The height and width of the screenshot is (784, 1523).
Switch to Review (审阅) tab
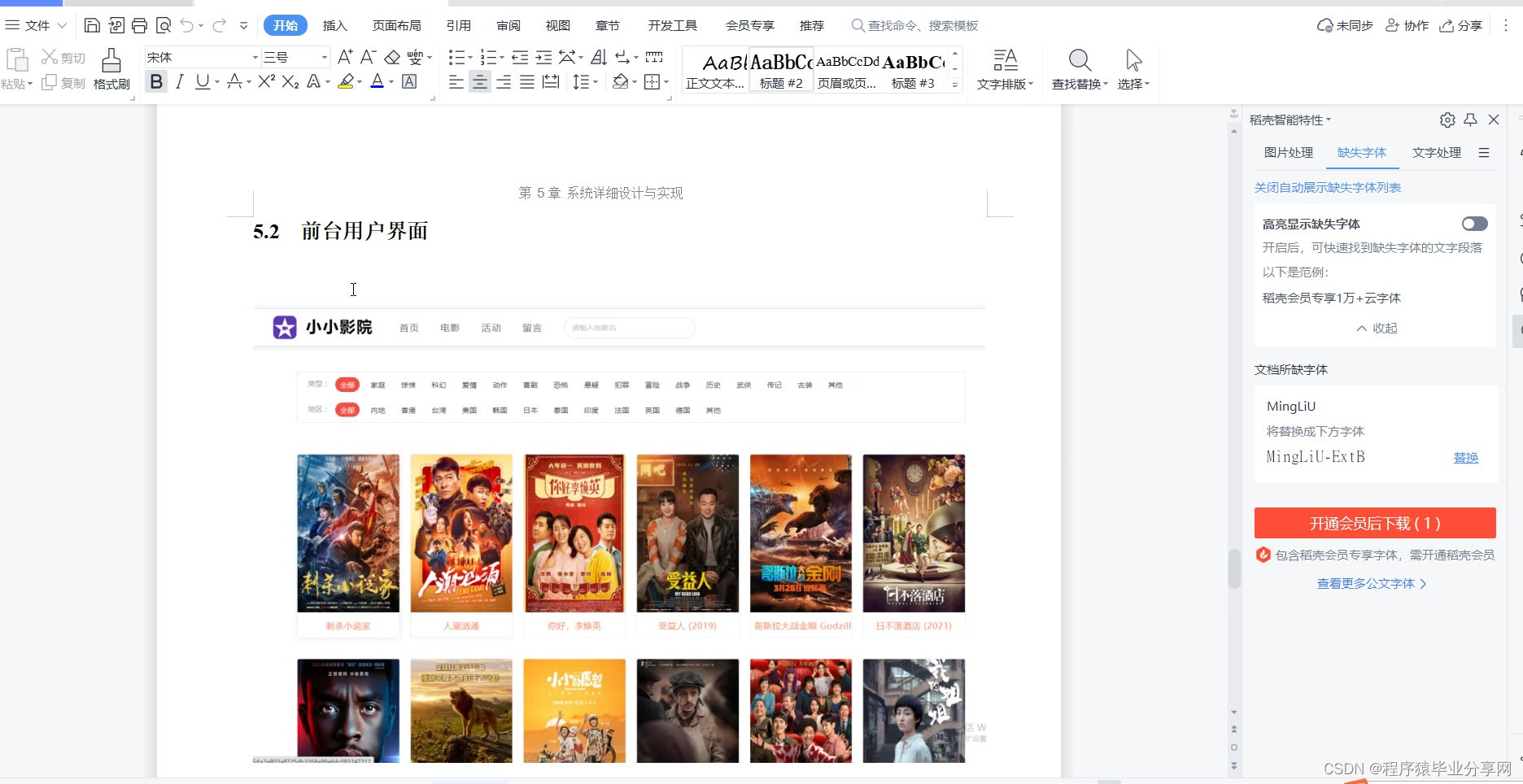tap(508, 26)
